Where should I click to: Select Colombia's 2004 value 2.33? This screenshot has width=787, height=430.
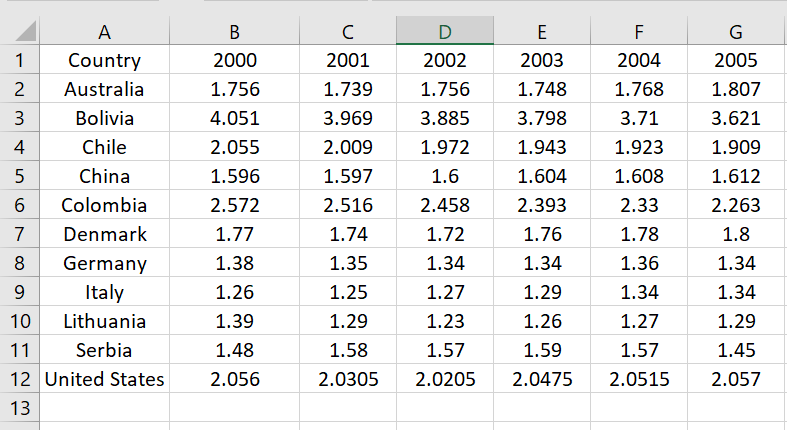639,206
